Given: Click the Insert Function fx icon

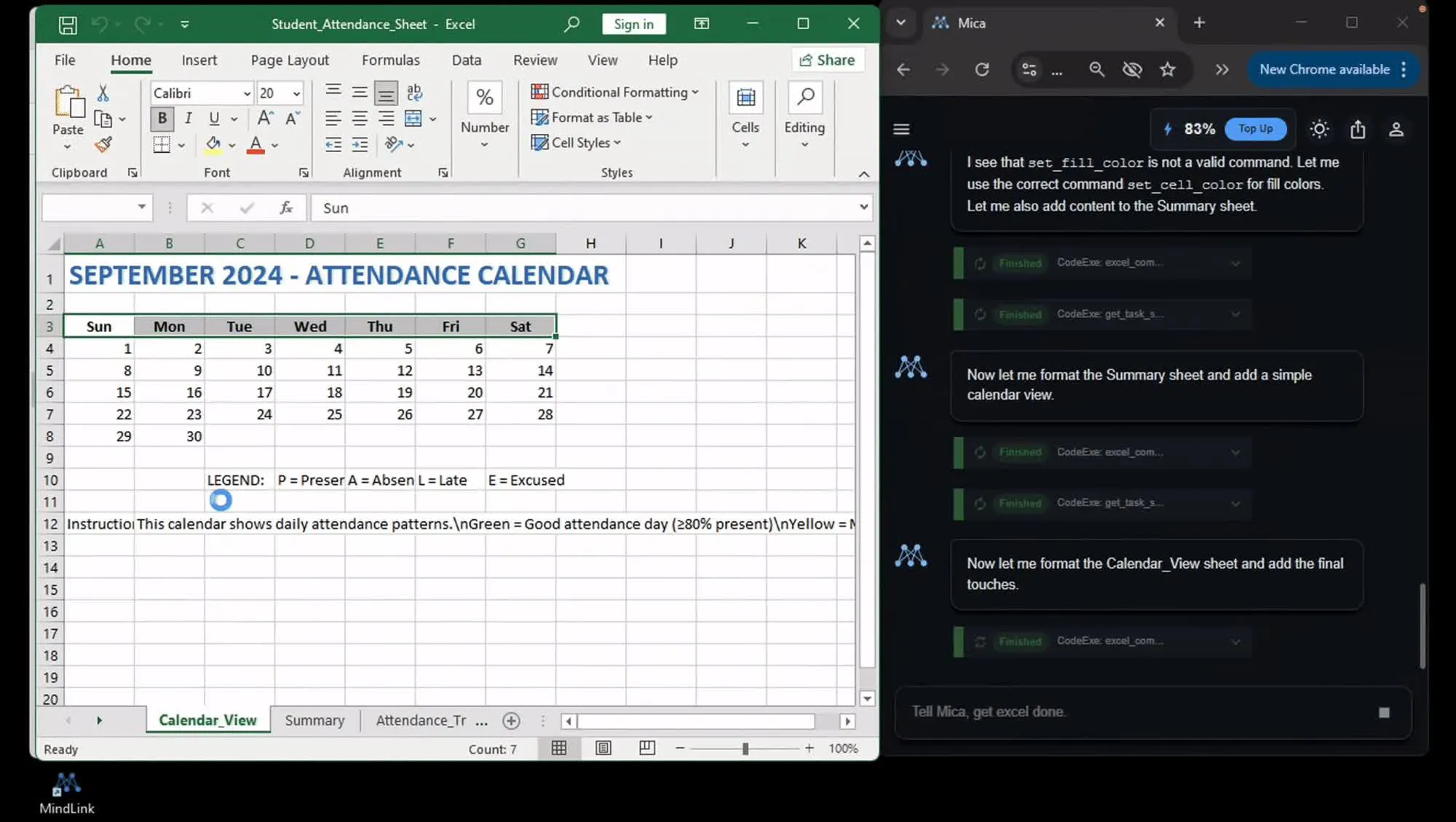Looking at the screenshot, I should 286,208.
